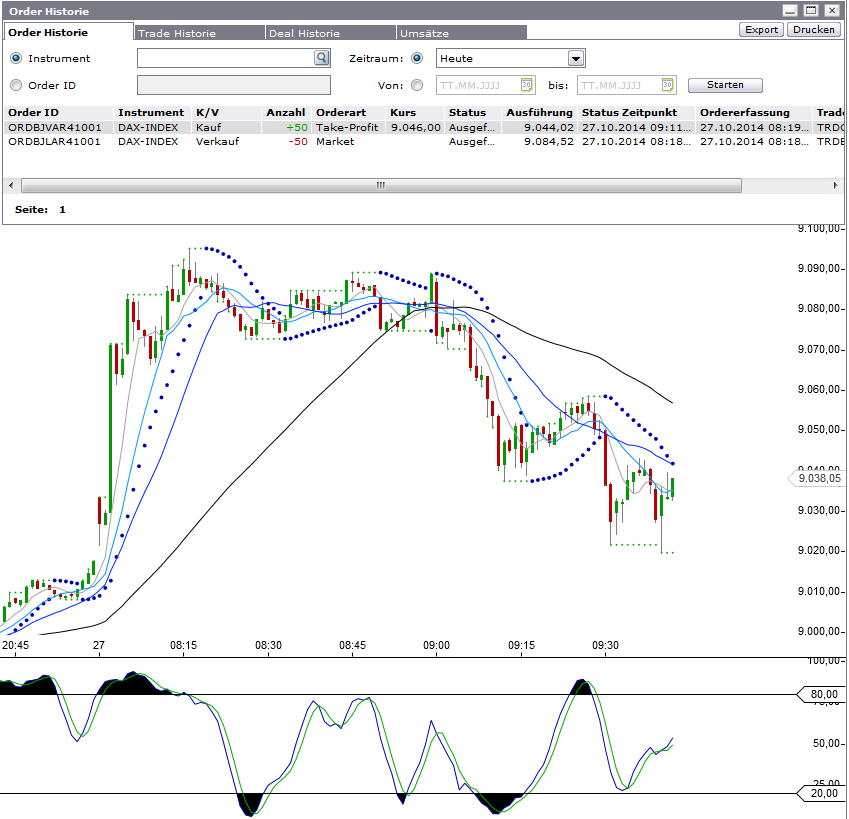Select order row ORDBJVAR41001
849x819 pixels.
point(423,127)
